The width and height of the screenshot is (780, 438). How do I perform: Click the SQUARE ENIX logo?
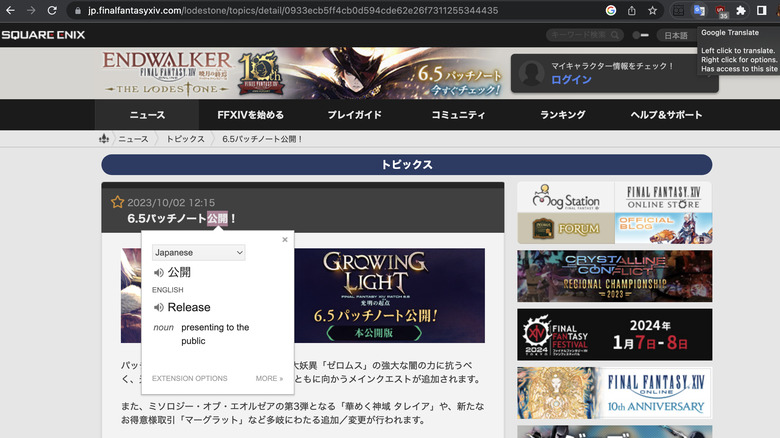pyautogui.click(x=43, y=35)
